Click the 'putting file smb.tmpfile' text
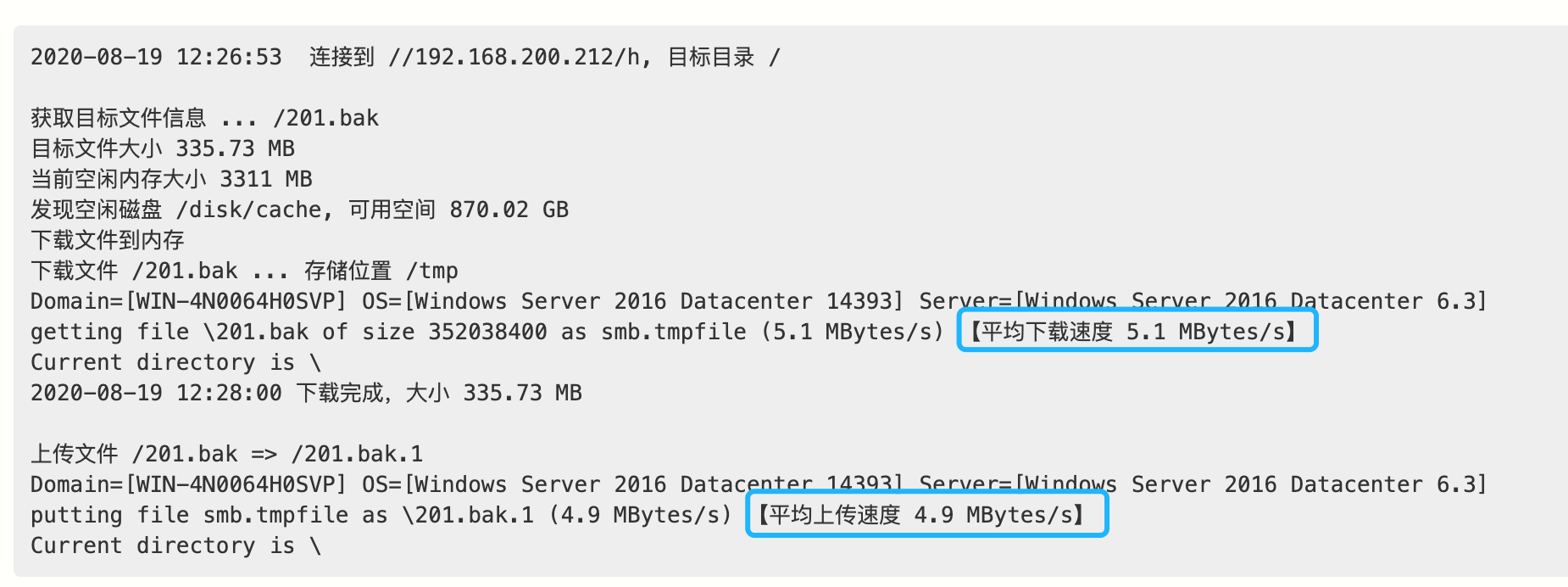1568x587 pixels. point(189,515)
